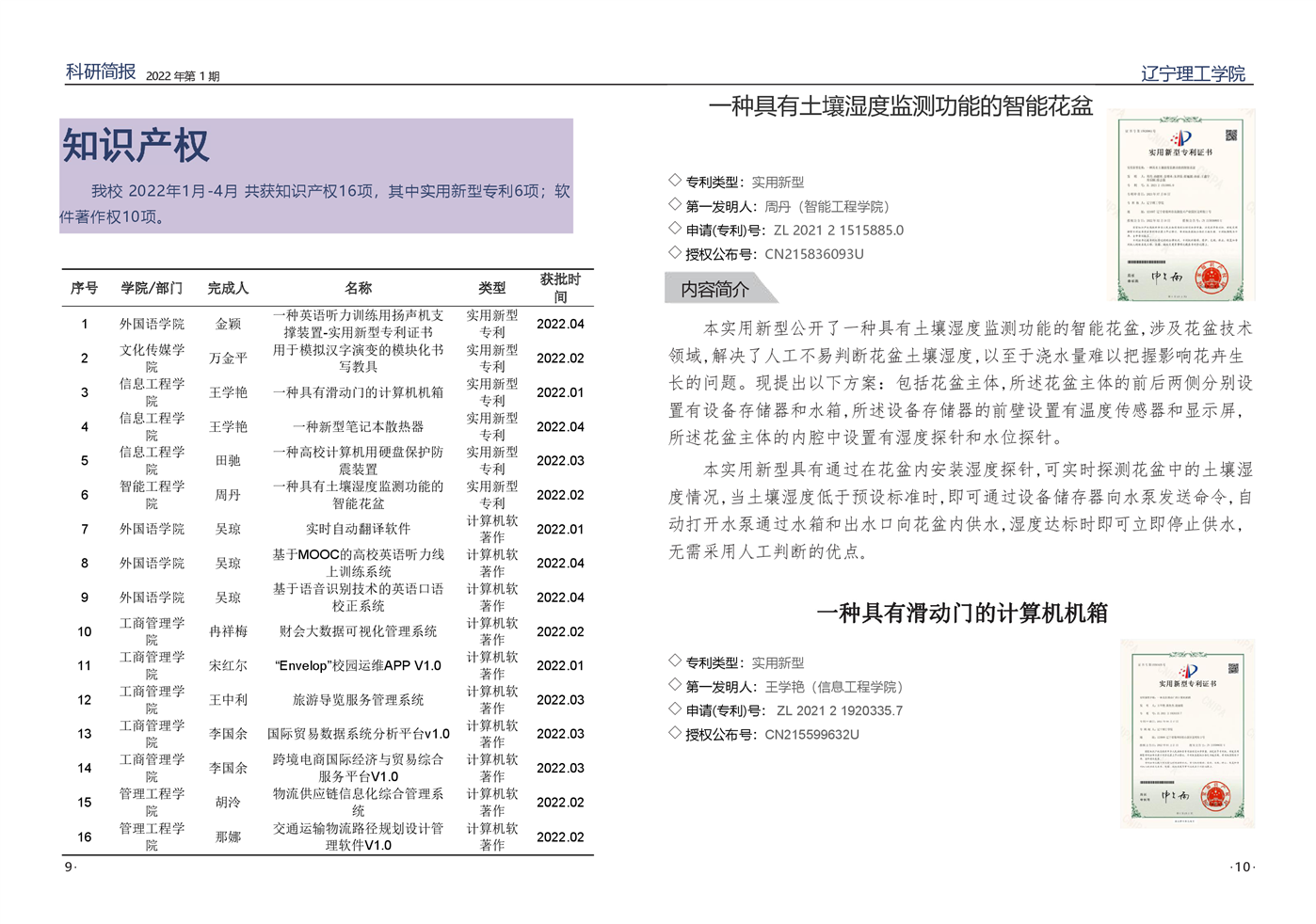Viewport: 1316px width, 924px height.
Task: Click 财会大数据可视化管理系统 cell
Action: pos(358,631)
